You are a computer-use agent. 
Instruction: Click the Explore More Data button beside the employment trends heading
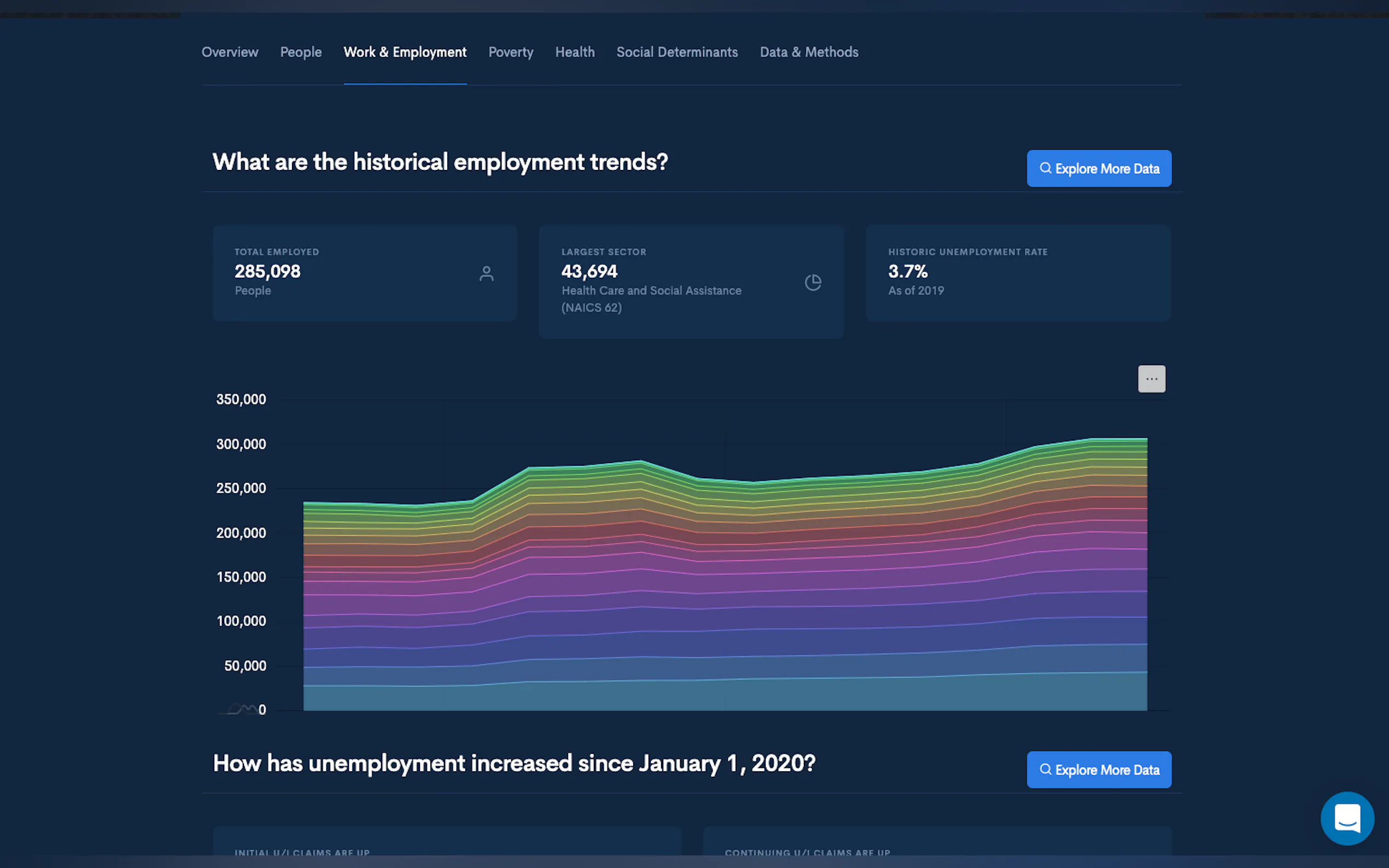pyautogui.click(x=1099, y=169)
